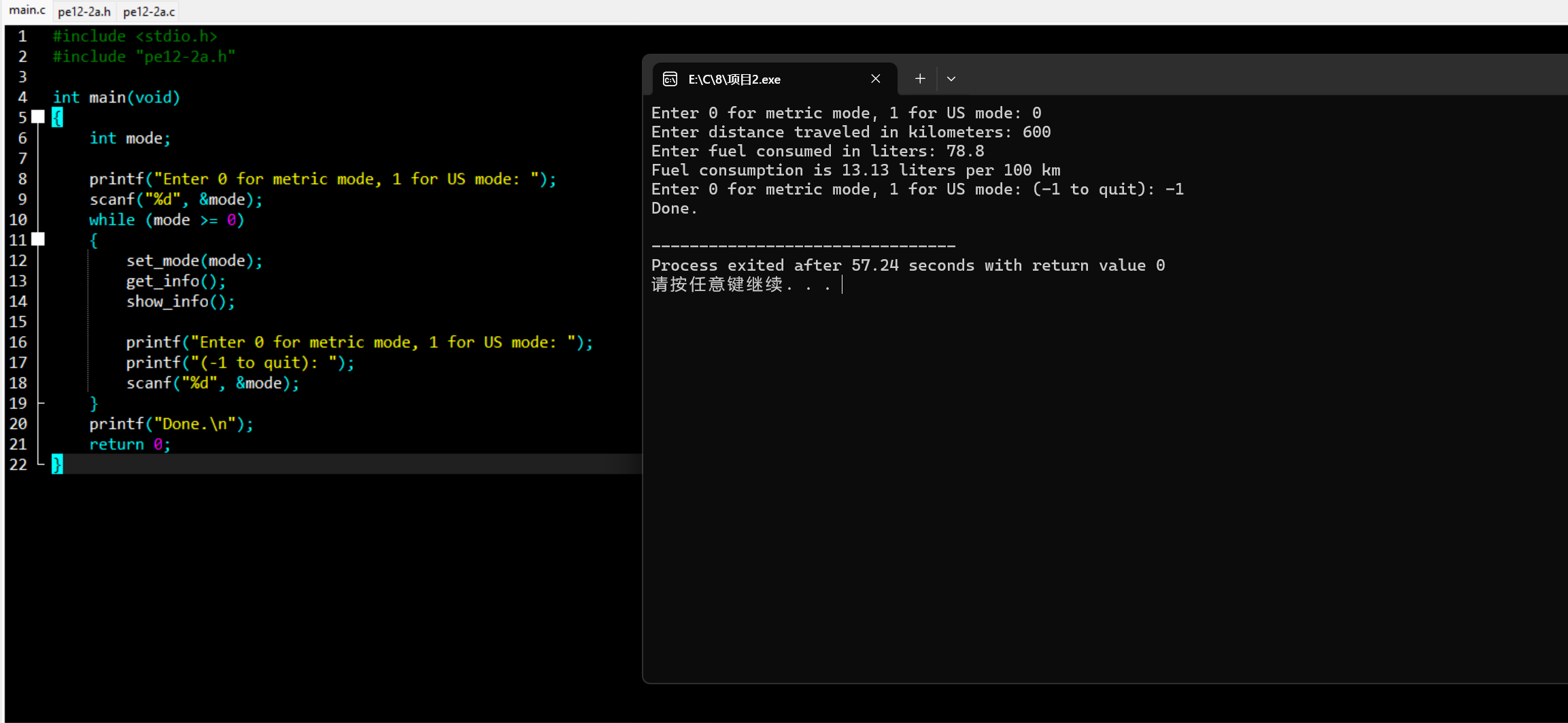Click the 'printf("(-1 to quit): ");' line
Screen dimensions: 1568x723
pyautogui.click(x=240, y=363)
